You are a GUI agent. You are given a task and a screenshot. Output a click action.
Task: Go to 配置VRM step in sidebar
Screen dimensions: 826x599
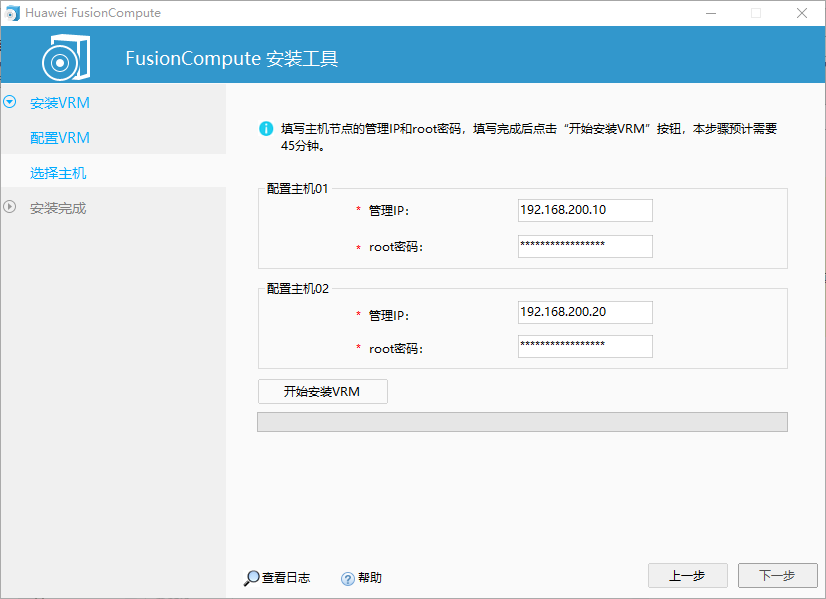[60, 138]
